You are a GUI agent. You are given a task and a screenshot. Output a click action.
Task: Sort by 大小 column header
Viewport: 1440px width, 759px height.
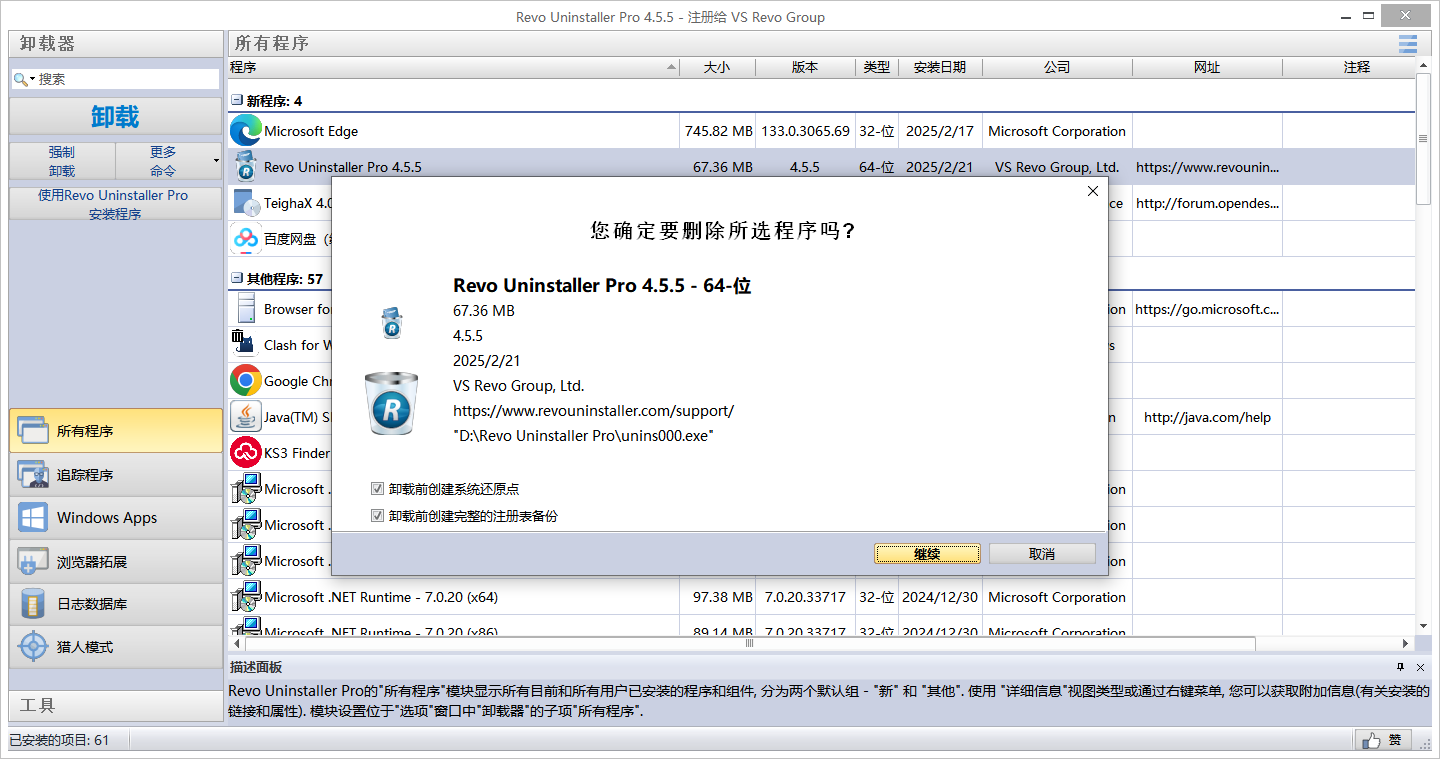(717, 67)
